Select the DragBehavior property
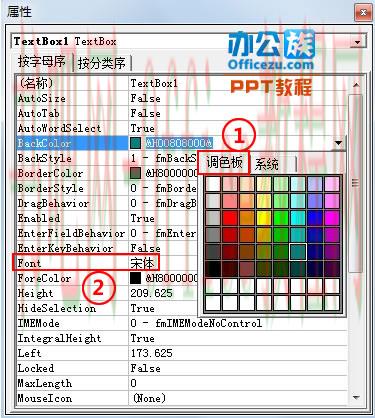This screenshot has width=375, height=418. pyautogui.click(x=72, y=203)
